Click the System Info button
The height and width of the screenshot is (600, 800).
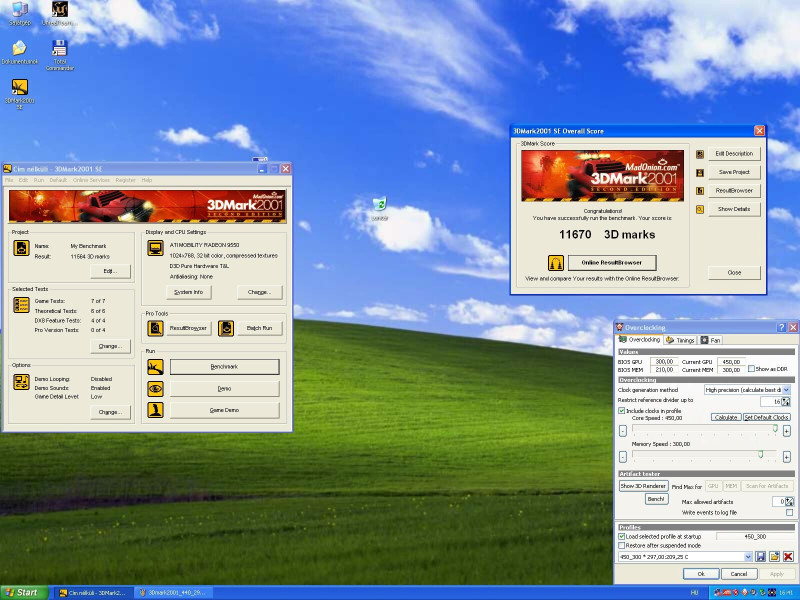pyautogui.click(x=189, y=292)
